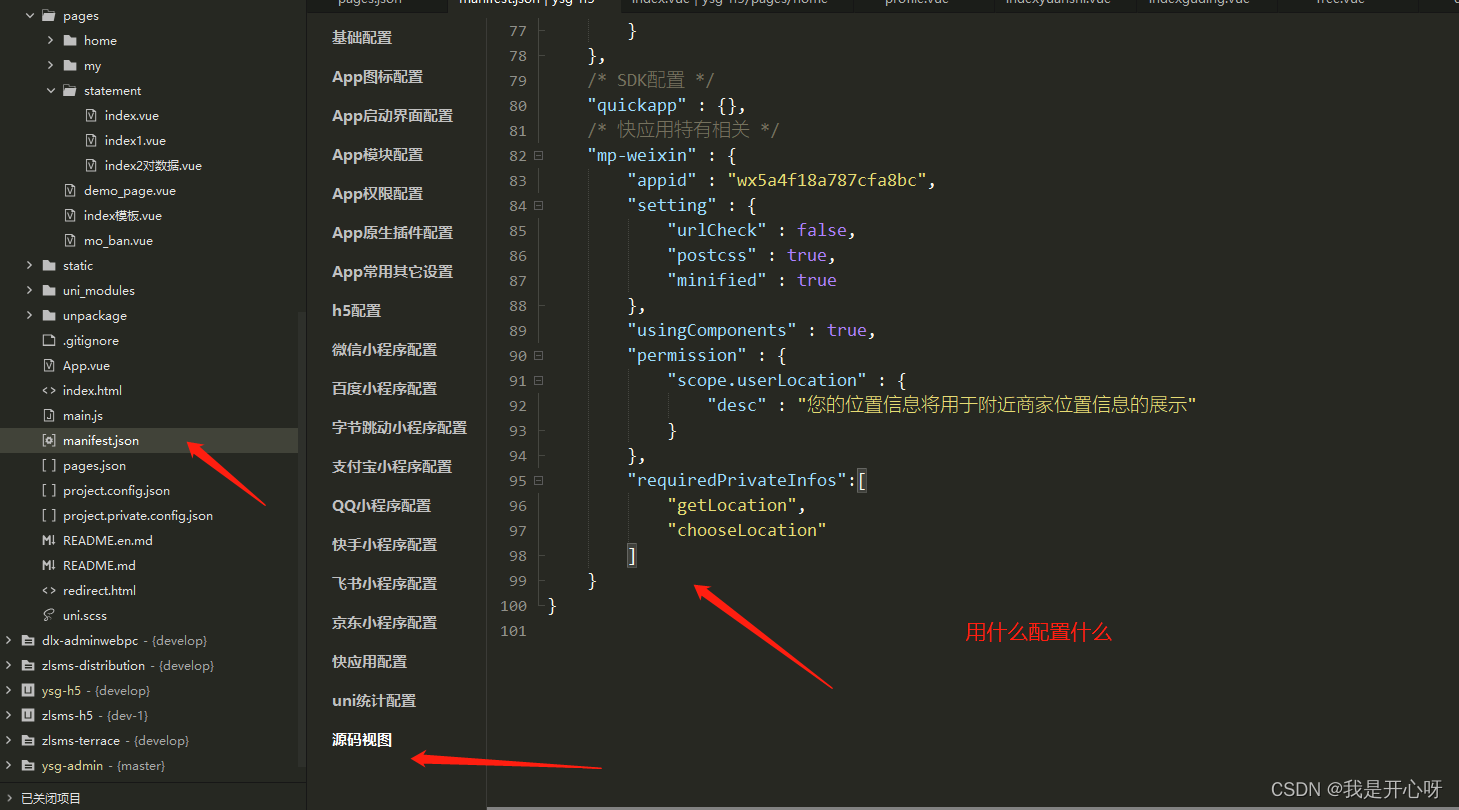Image resolution: width=1459 pixels, height=810 pixels.
Task: Click the project.config.json bracket icon
Action: (x=49, y=491)
